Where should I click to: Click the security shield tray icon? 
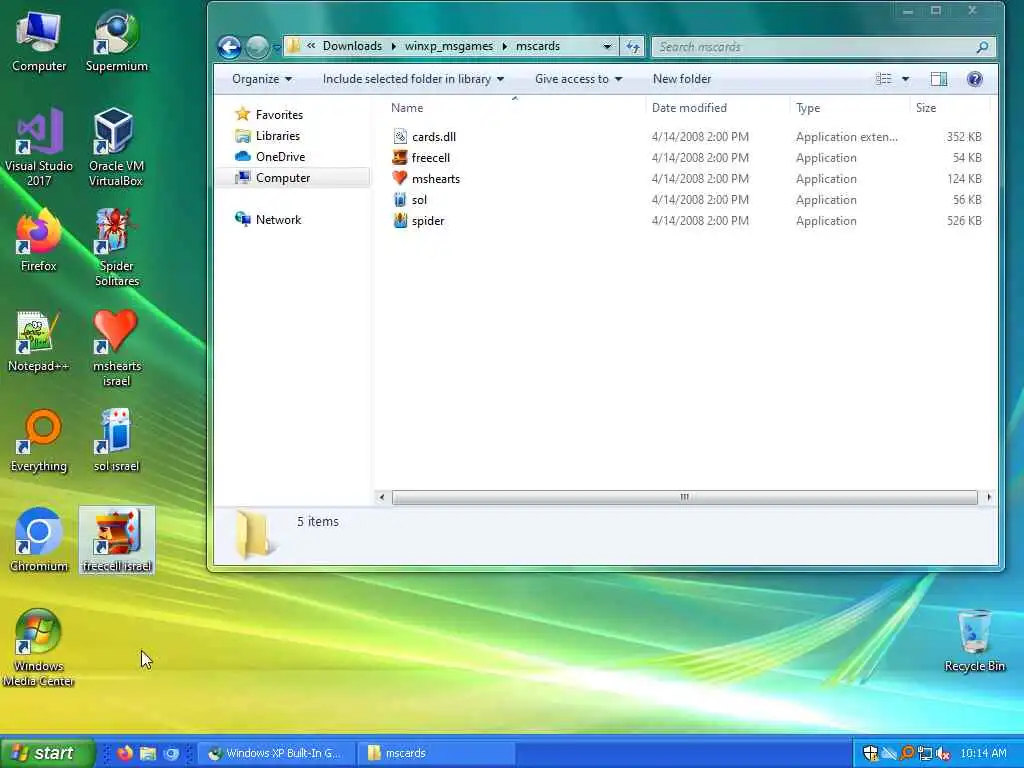tap(871, 753)
